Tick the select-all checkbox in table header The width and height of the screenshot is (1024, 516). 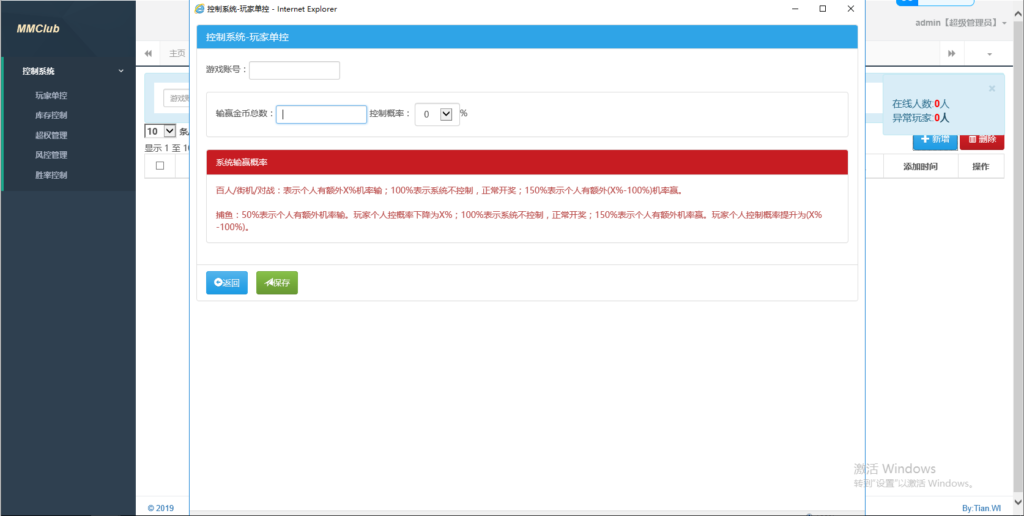pos(160,166)
